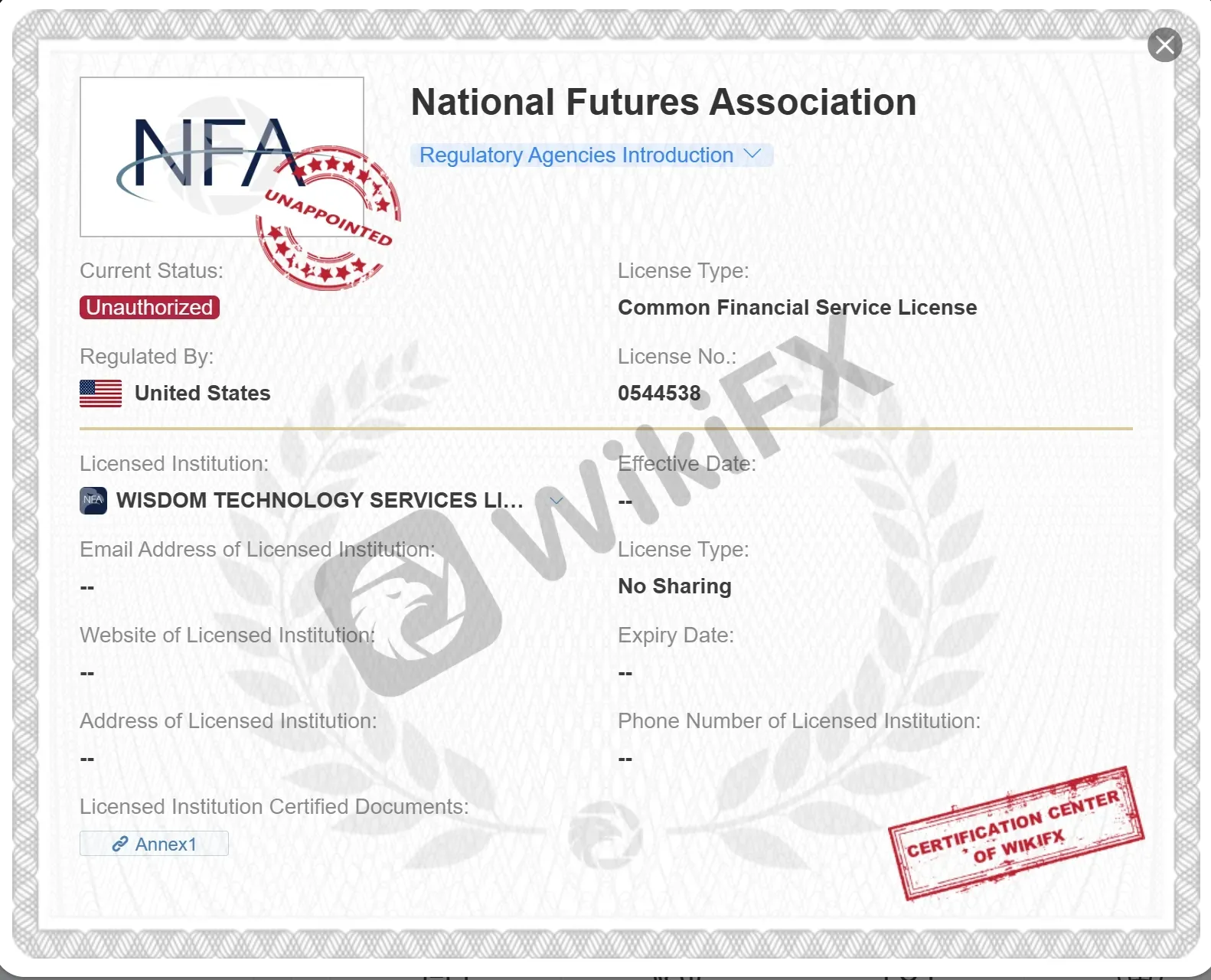Image resolution: width=1211 pixels, height=980 pixels.
Task: Click the Licensed Institution label
Action: pyautogui.click(x=175, y=464)
